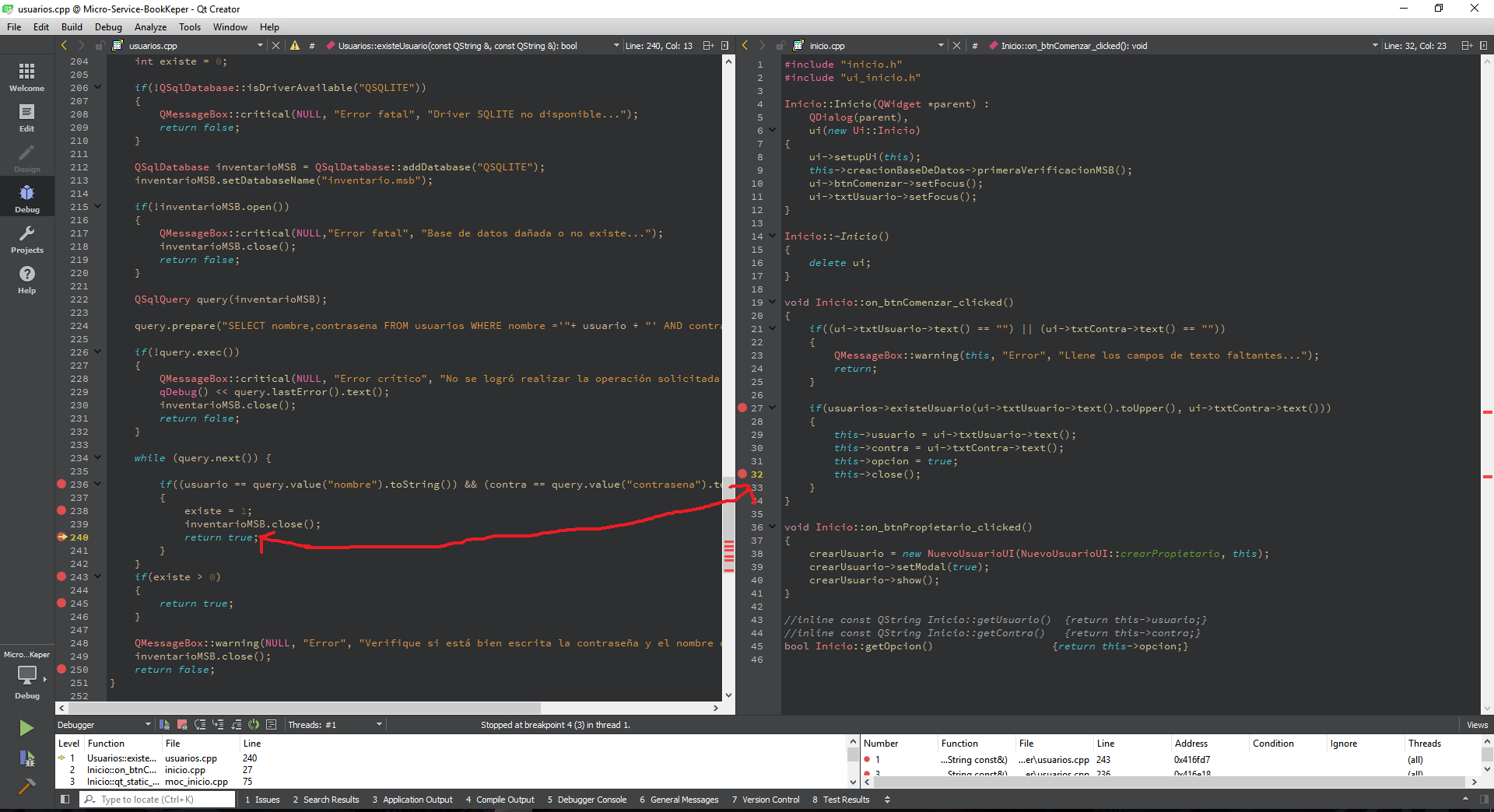Open usuarios.cpp file dropdown
Viewport: 1494px width, 812px height.
pos(260,46)
